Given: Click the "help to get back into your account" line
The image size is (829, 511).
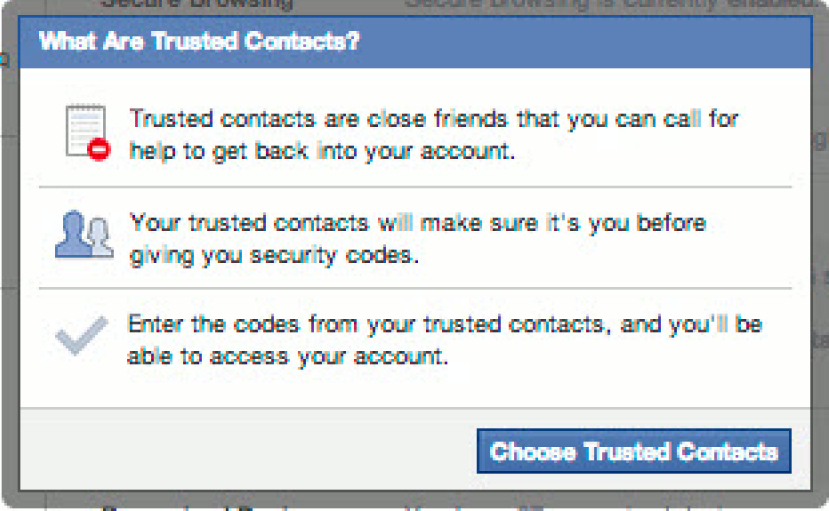Looking at the screenshot, I should pyautogui.click(x=320, y=151).
